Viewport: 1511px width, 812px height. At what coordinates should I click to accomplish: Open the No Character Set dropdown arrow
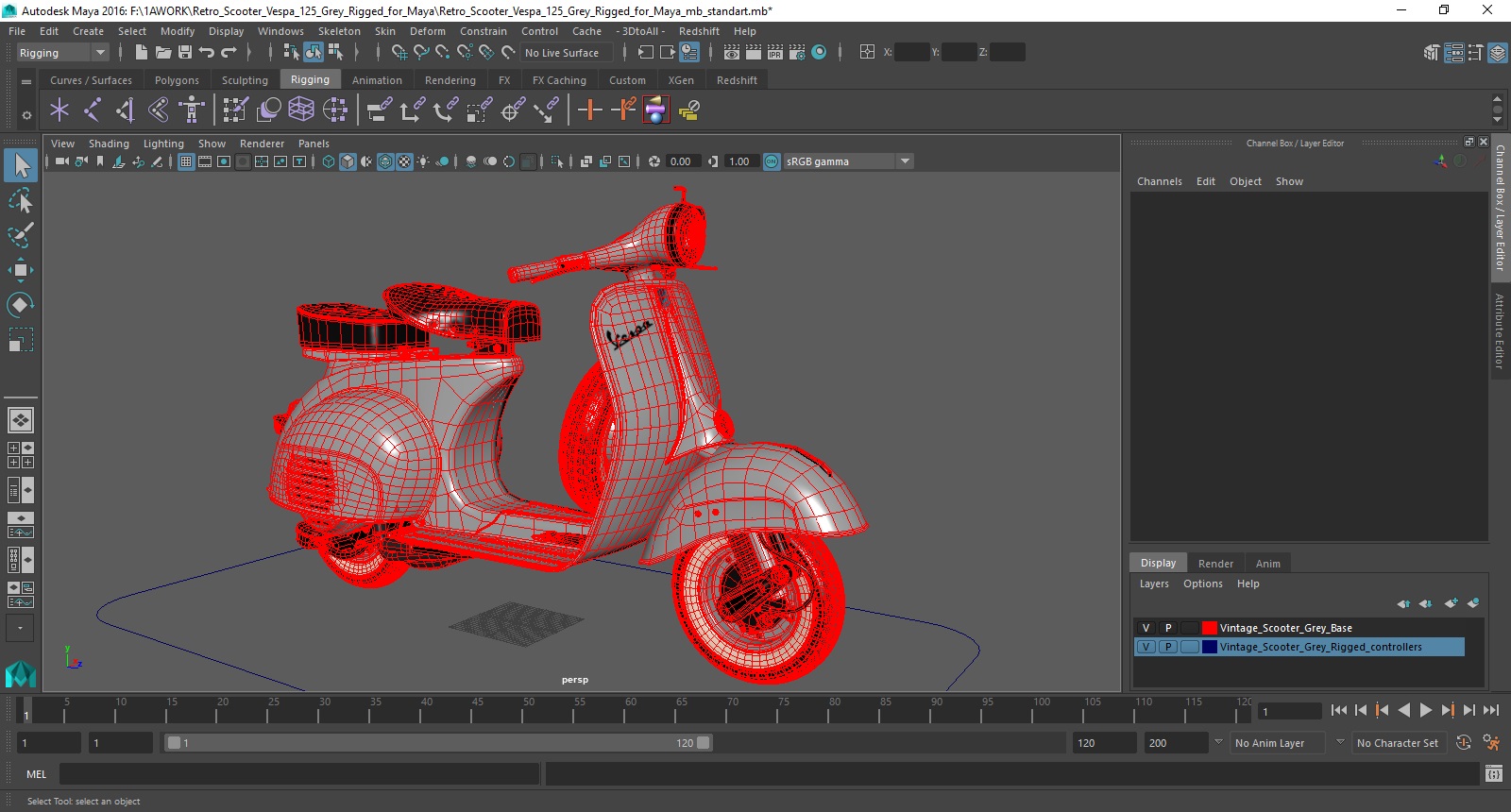1340,743
